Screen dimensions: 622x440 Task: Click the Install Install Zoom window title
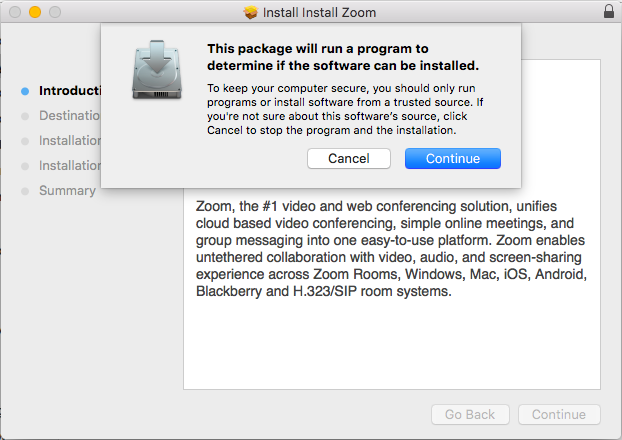[x=319, y=13]
